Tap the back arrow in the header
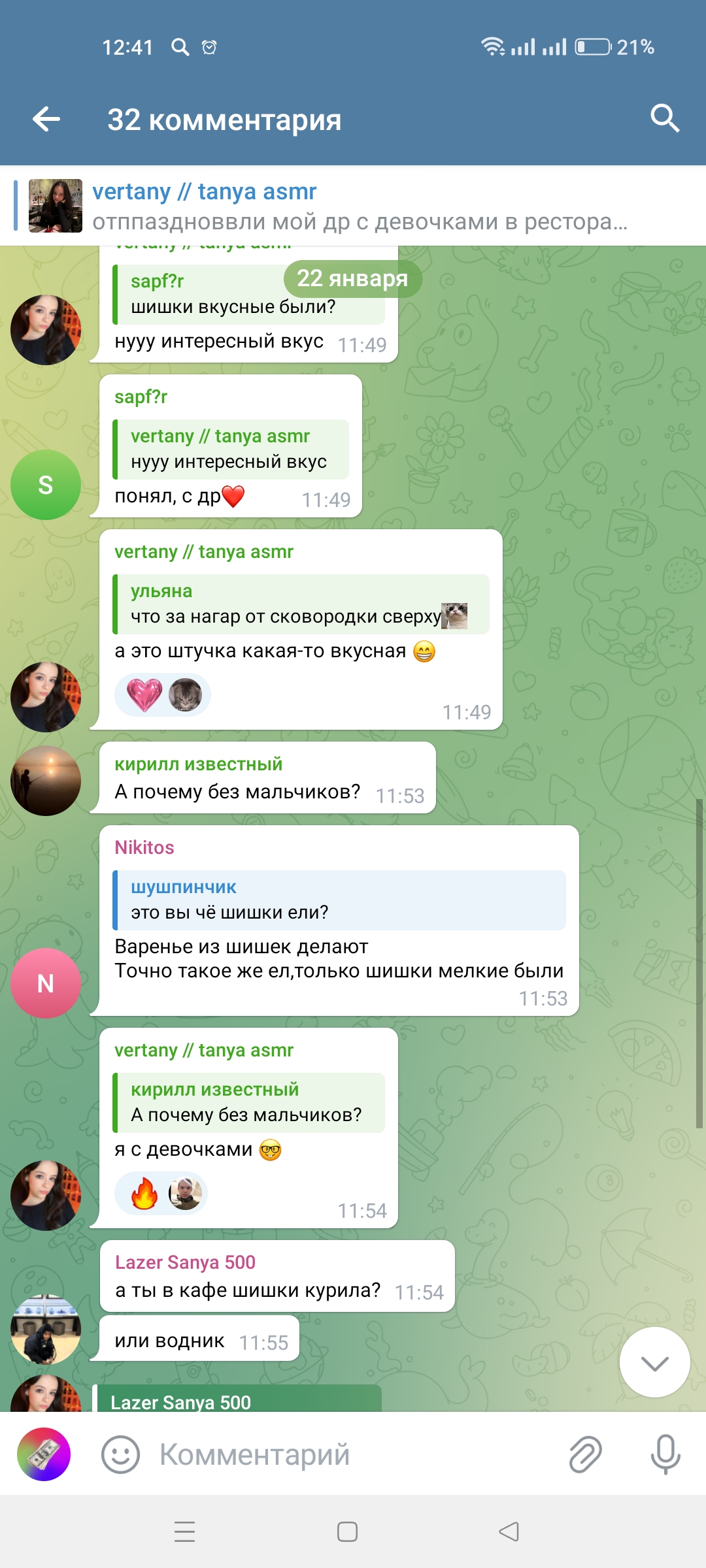This screenshot has width=706, height=1568. 46,119
